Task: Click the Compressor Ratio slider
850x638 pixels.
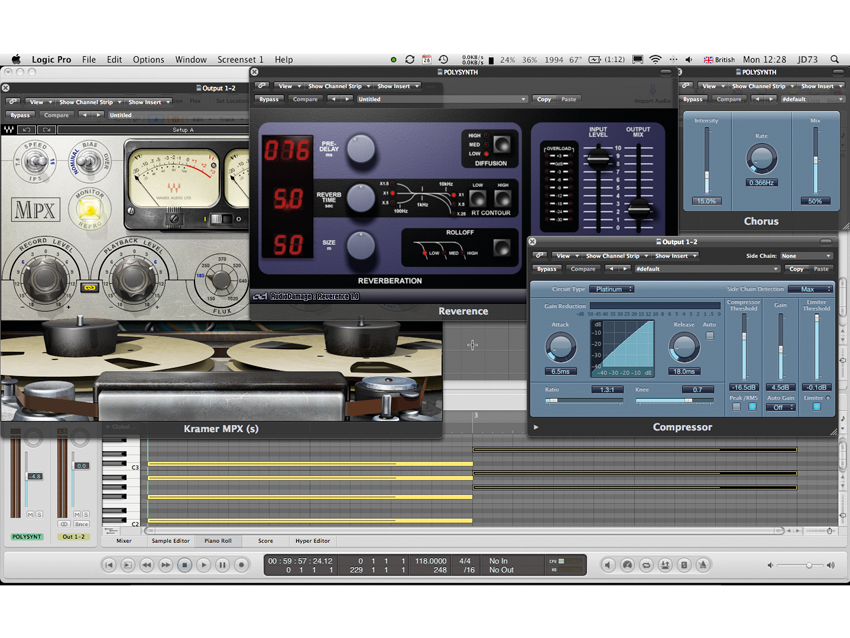Action: point(584,400)
